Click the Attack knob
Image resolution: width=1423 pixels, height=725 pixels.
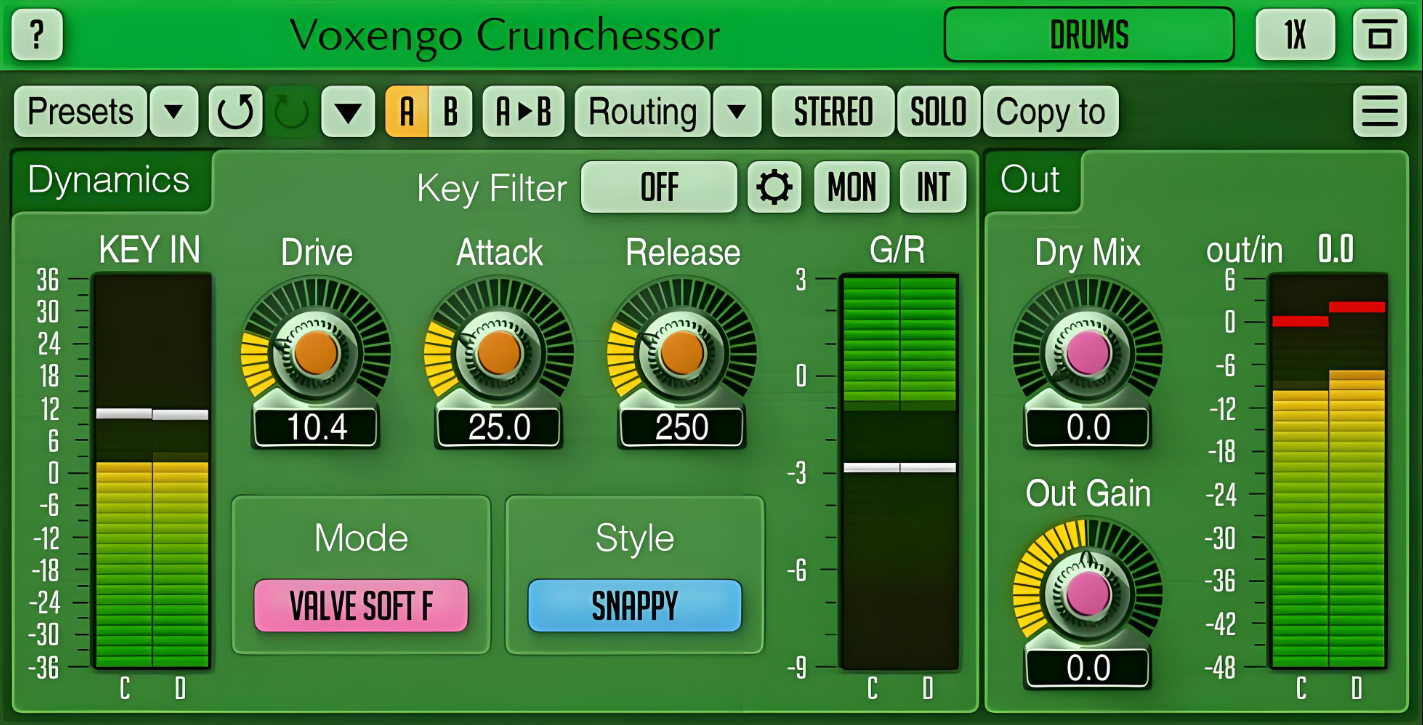tap(499, 351)
